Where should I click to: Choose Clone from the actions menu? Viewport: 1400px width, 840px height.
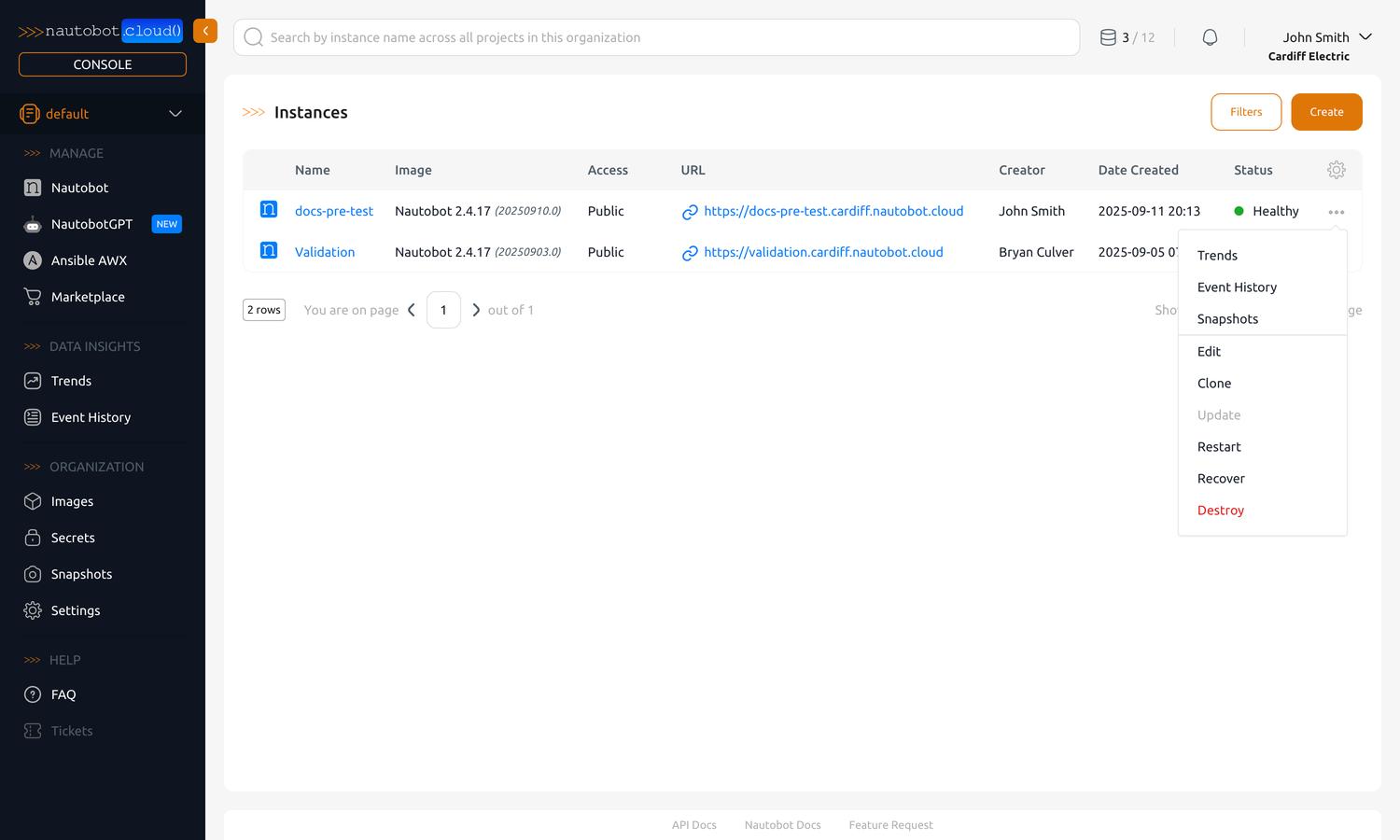pos(1214,383)
